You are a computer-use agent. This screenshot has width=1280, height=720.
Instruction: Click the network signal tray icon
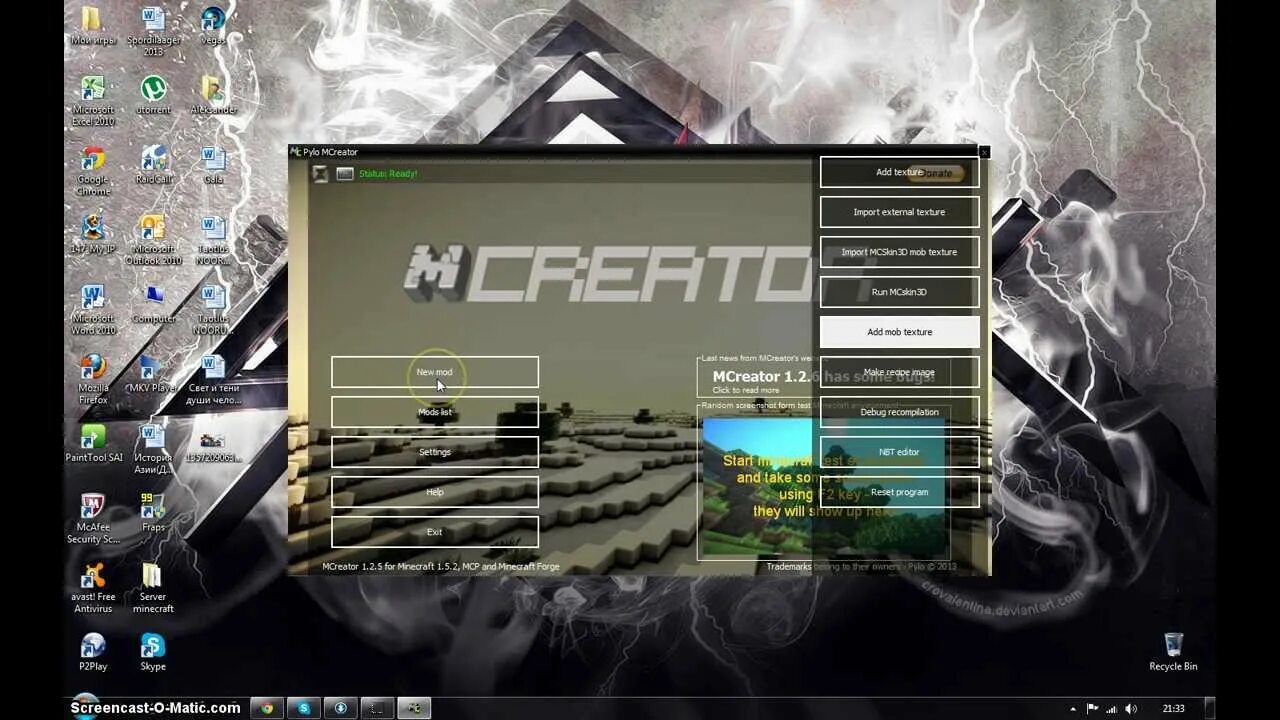[1111, 708]
